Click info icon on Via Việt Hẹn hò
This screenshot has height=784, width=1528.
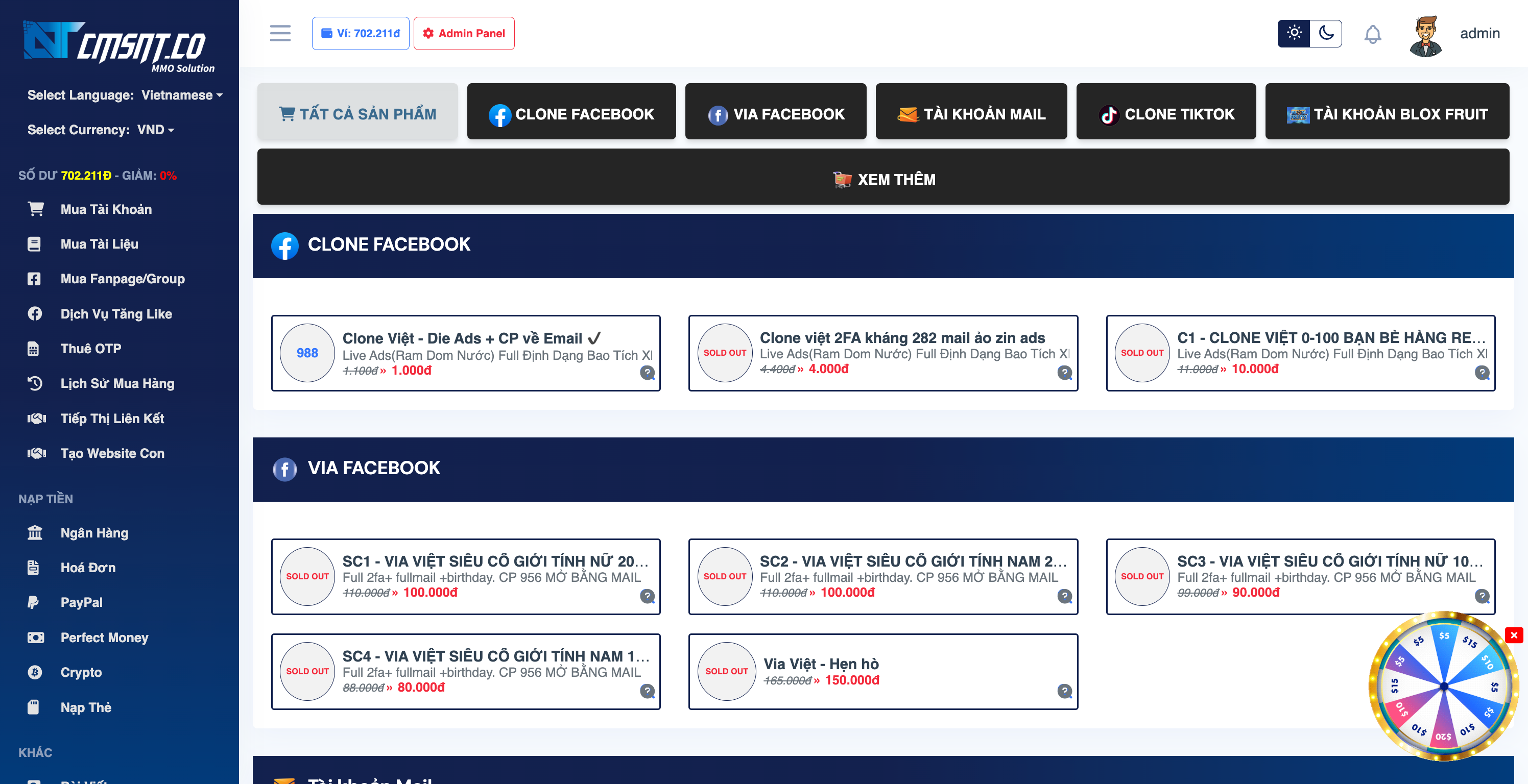coord(1065,691)
